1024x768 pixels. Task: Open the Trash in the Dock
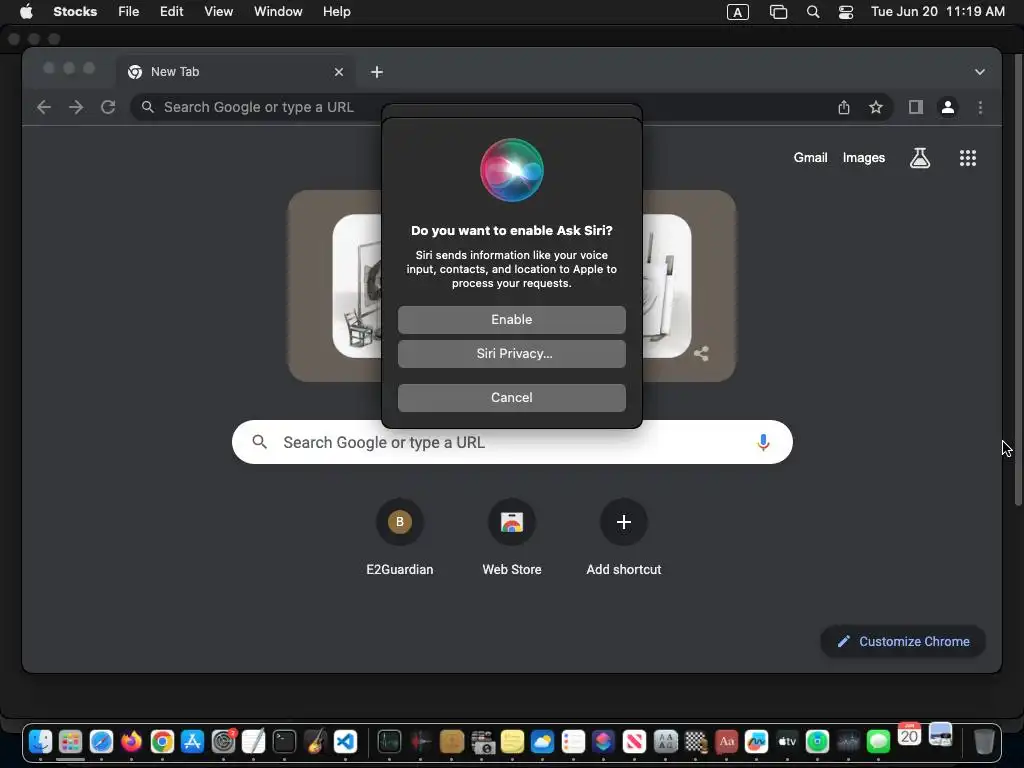[984, 742]
